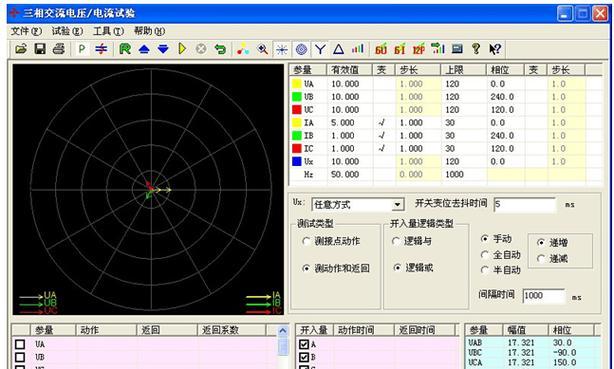Click the 开关变位去抖时间 input field
The width and height of the screenshot is (614, 369).
pos(524,204)
